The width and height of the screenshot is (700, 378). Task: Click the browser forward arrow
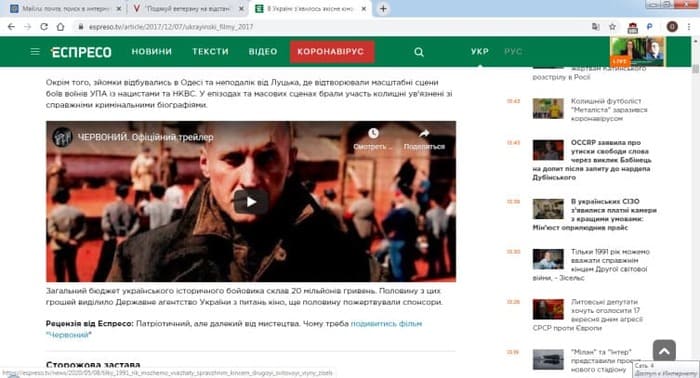27,27
